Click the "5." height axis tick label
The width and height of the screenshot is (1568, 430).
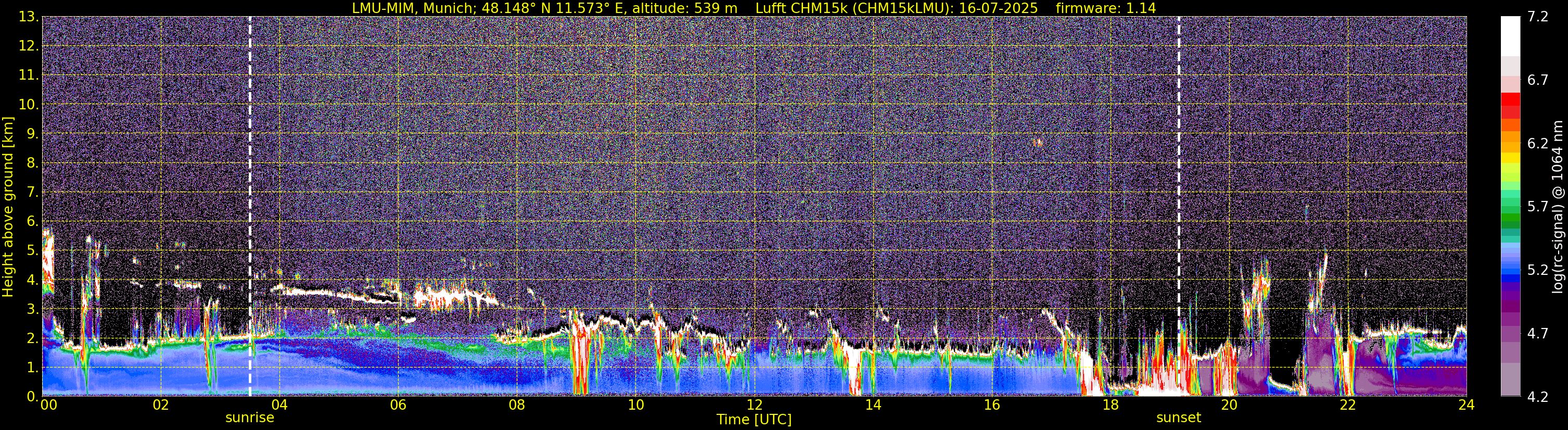pyautogui.click(x=33, y=251)
